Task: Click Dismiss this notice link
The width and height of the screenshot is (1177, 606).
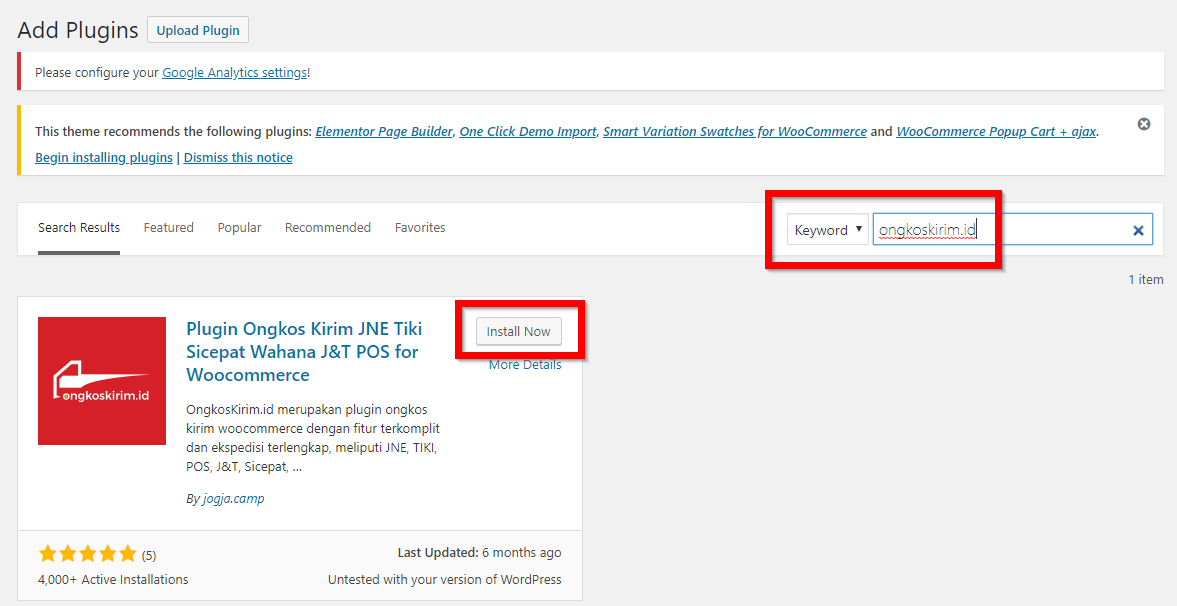Action: tap(238, 158)
